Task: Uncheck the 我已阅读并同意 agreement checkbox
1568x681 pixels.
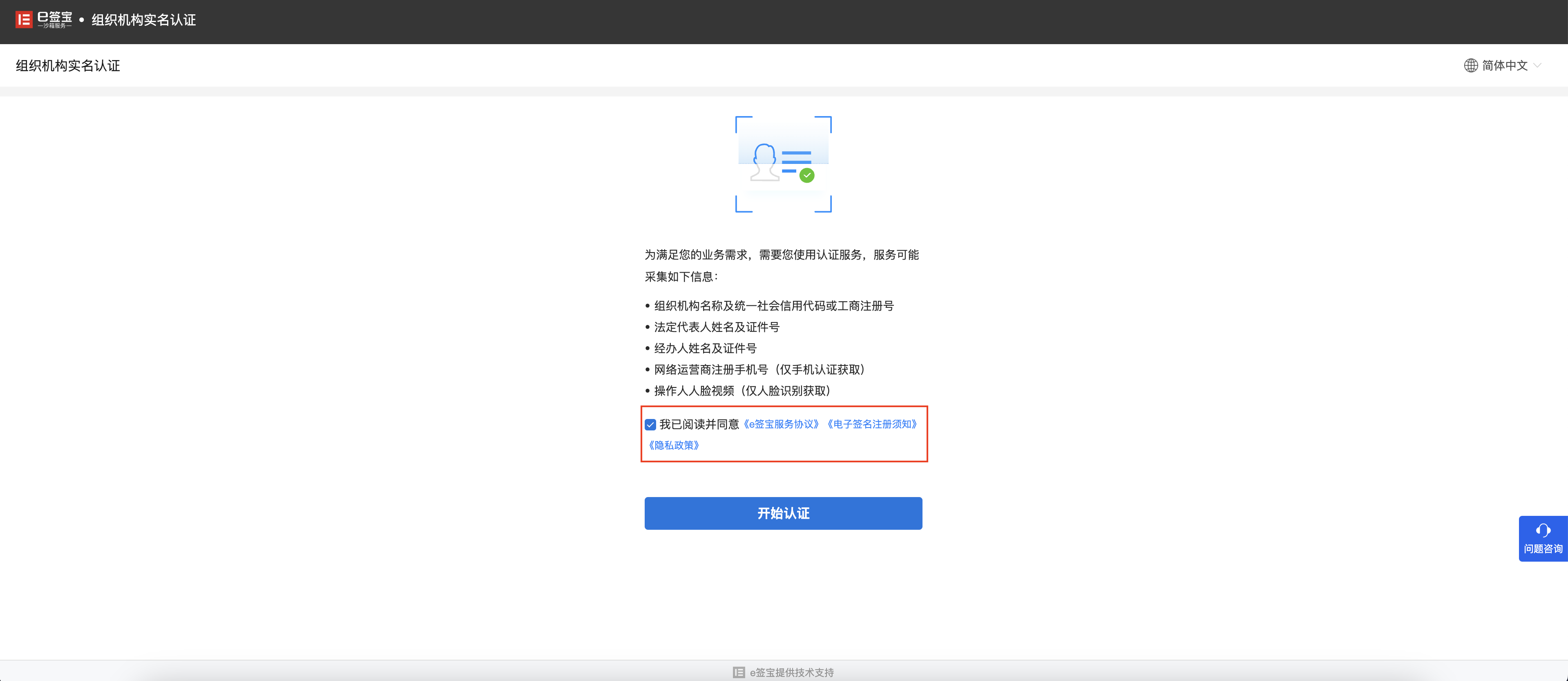Action: pyautogui.click(x=650, y=425)
